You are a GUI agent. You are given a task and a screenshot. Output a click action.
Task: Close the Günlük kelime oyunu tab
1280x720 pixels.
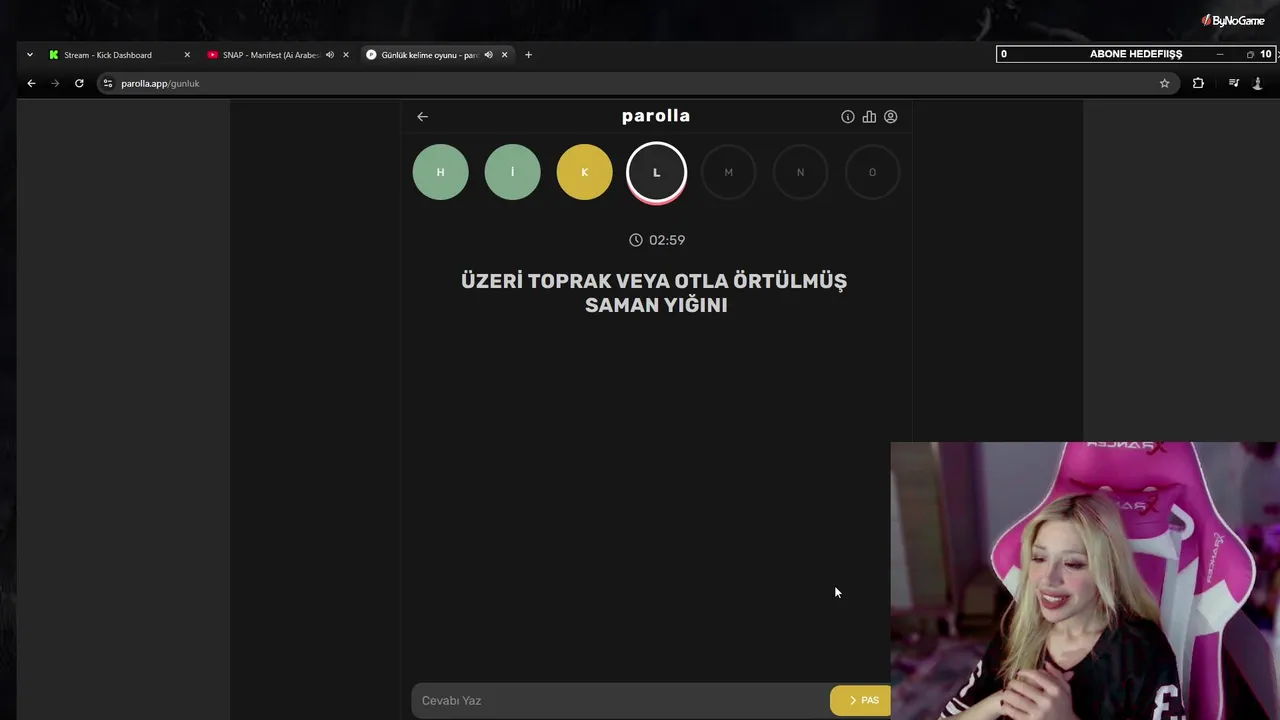[x=505, y=55]
